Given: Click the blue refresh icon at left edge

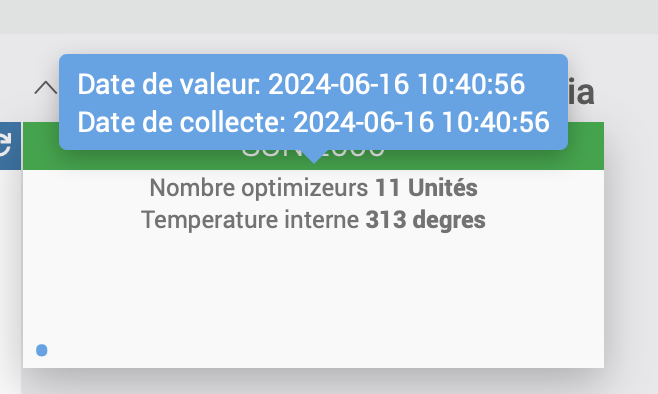Looking at the screenshot, I should 10,146.
